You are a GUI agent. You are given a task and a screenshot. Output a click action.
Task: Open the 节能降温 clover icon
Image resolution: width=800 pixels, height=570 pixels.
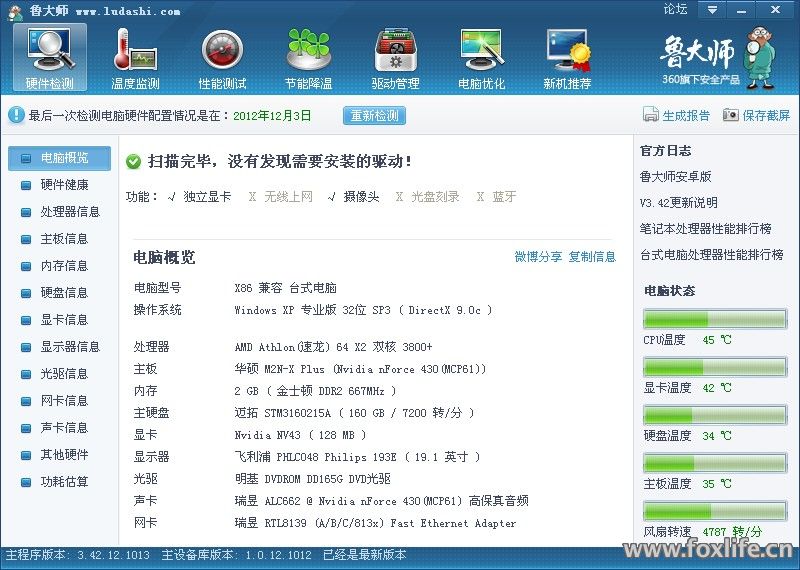(308, 48)
